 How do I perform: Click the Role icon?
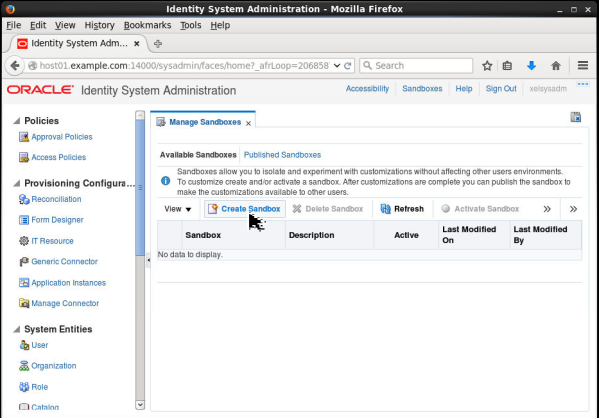24,387
